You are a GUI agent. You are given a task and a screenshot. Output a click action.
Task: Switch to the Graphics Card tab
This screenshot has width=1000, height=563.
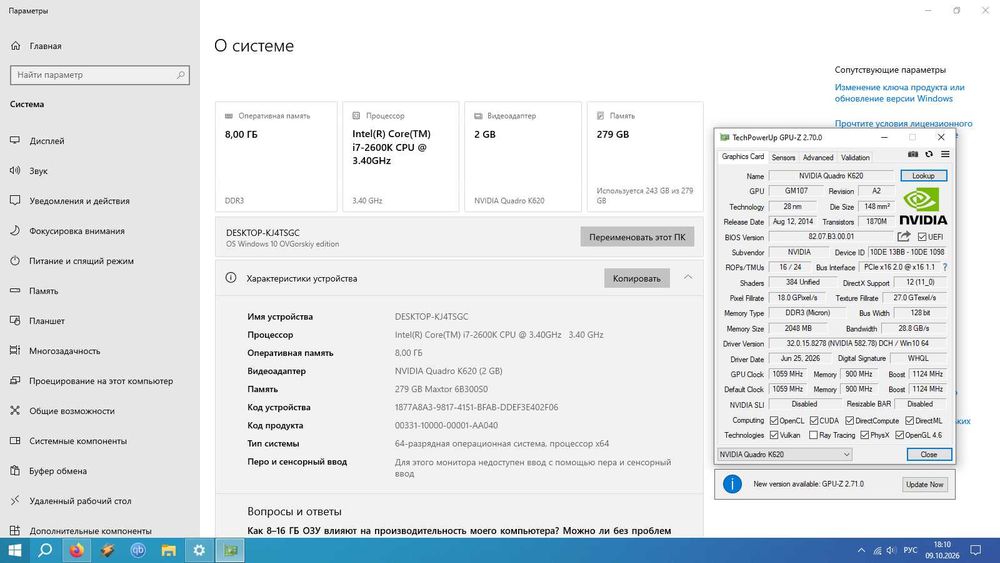742,157
